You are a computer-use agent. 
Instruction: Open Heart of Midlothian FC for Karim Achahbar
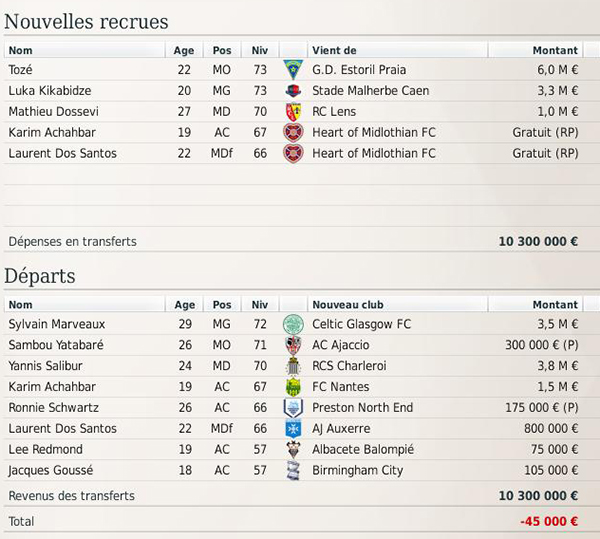tap(374, 132)
